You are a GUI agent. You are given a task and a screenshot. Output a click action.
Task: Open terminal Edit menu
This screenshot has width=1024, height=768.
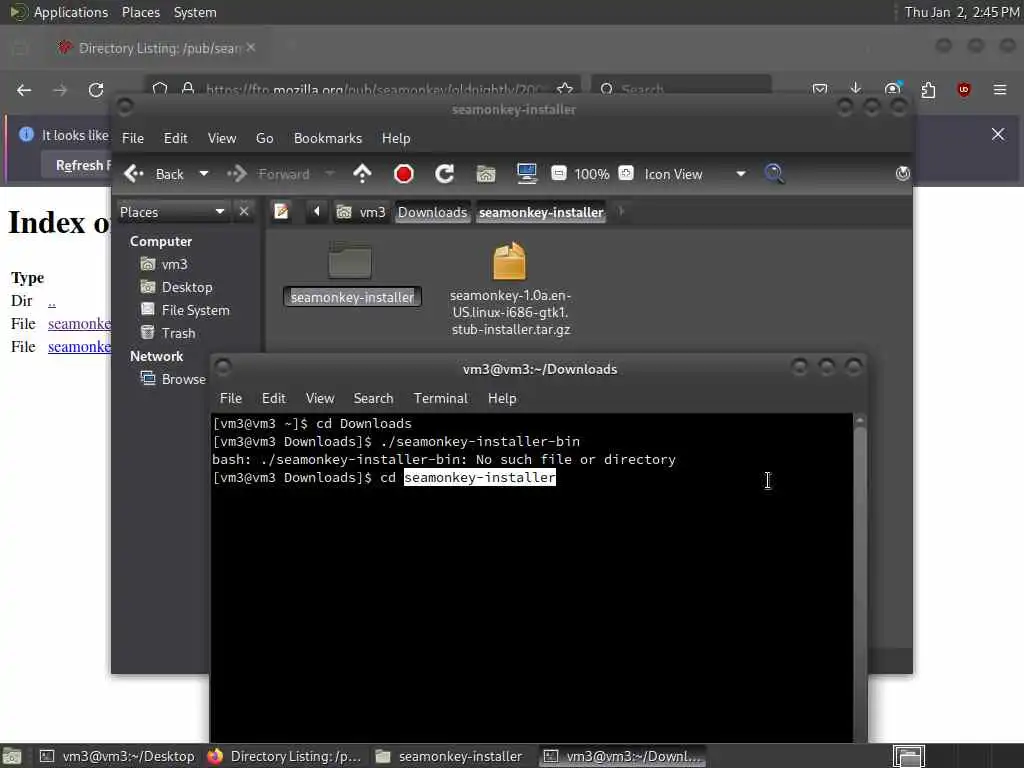[274, 398]
